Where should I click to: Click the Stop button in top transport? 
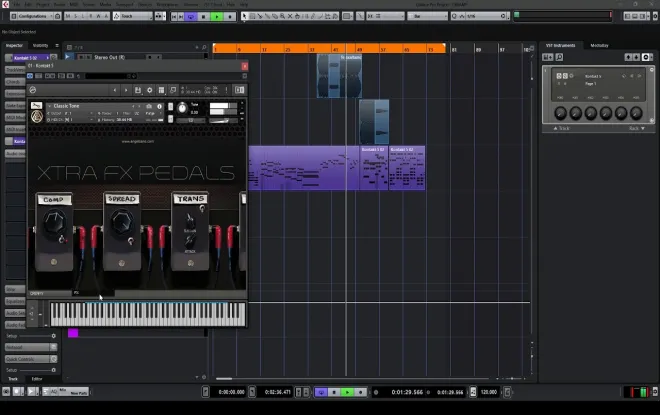(204, 16)
